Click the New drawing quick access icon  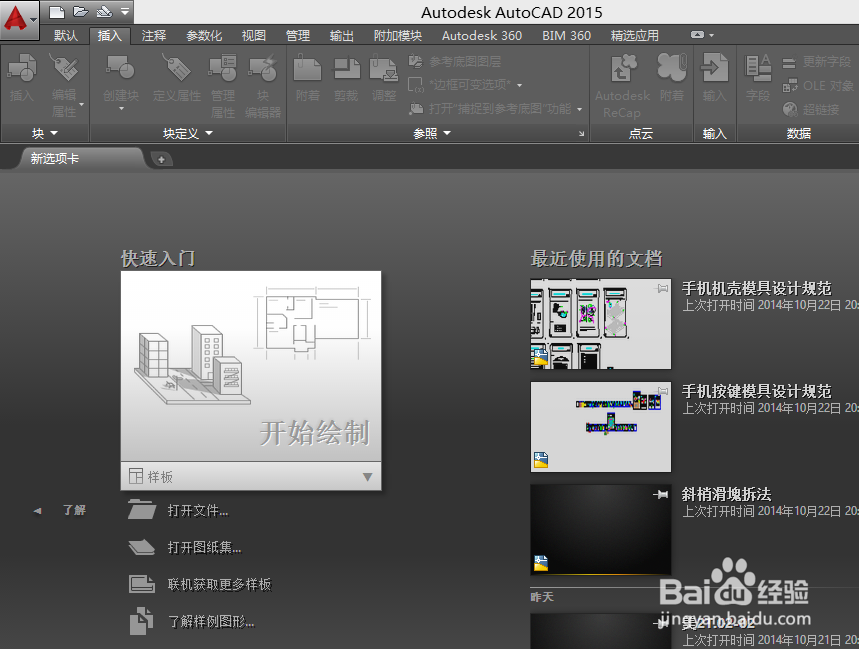(x=57, y=12)
